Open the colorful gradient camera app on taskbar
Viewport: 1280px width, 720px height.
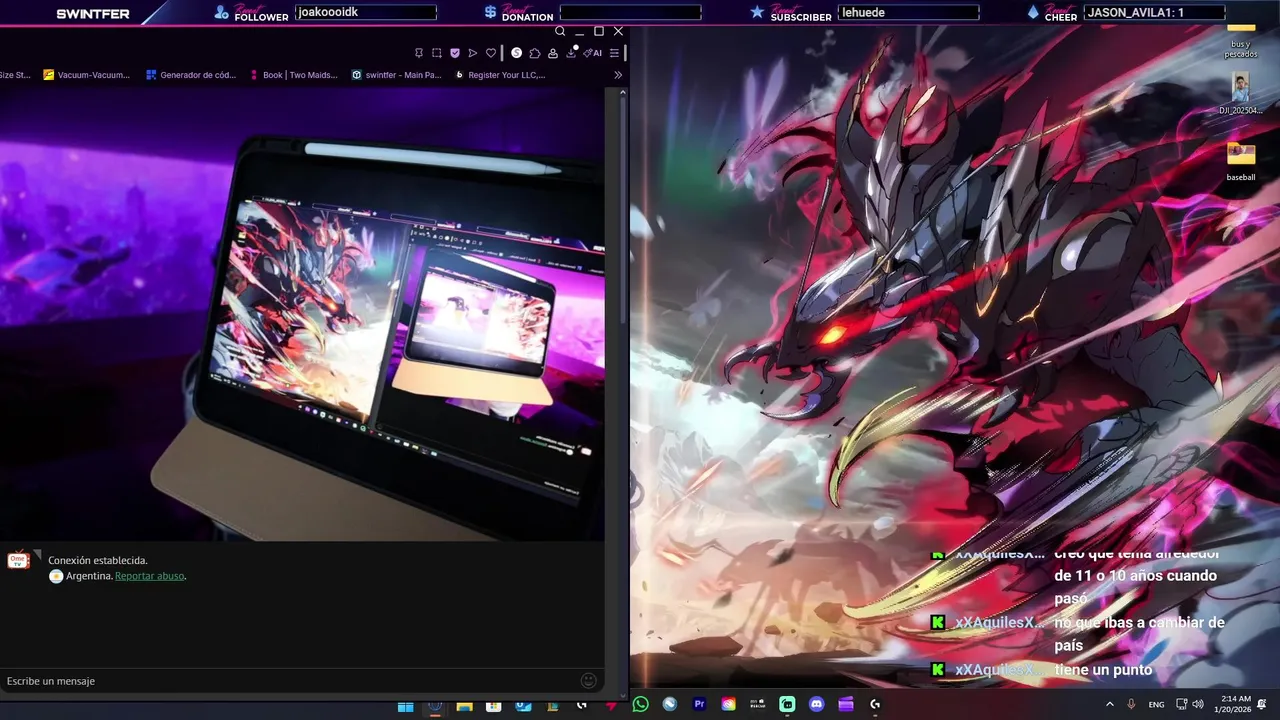point(728,704)
